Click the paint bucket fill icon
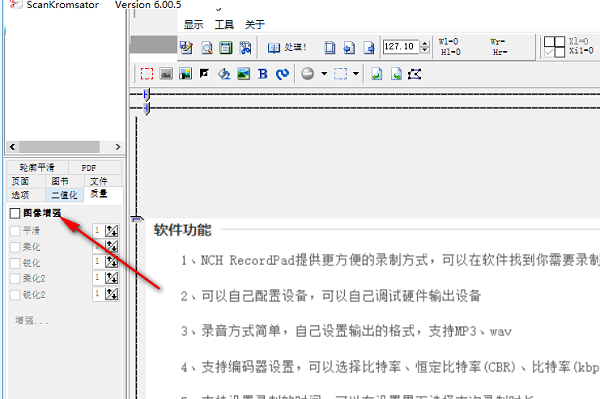Image resolution: width=600 pixels, height=399 pixels. (x=224, y=73)
